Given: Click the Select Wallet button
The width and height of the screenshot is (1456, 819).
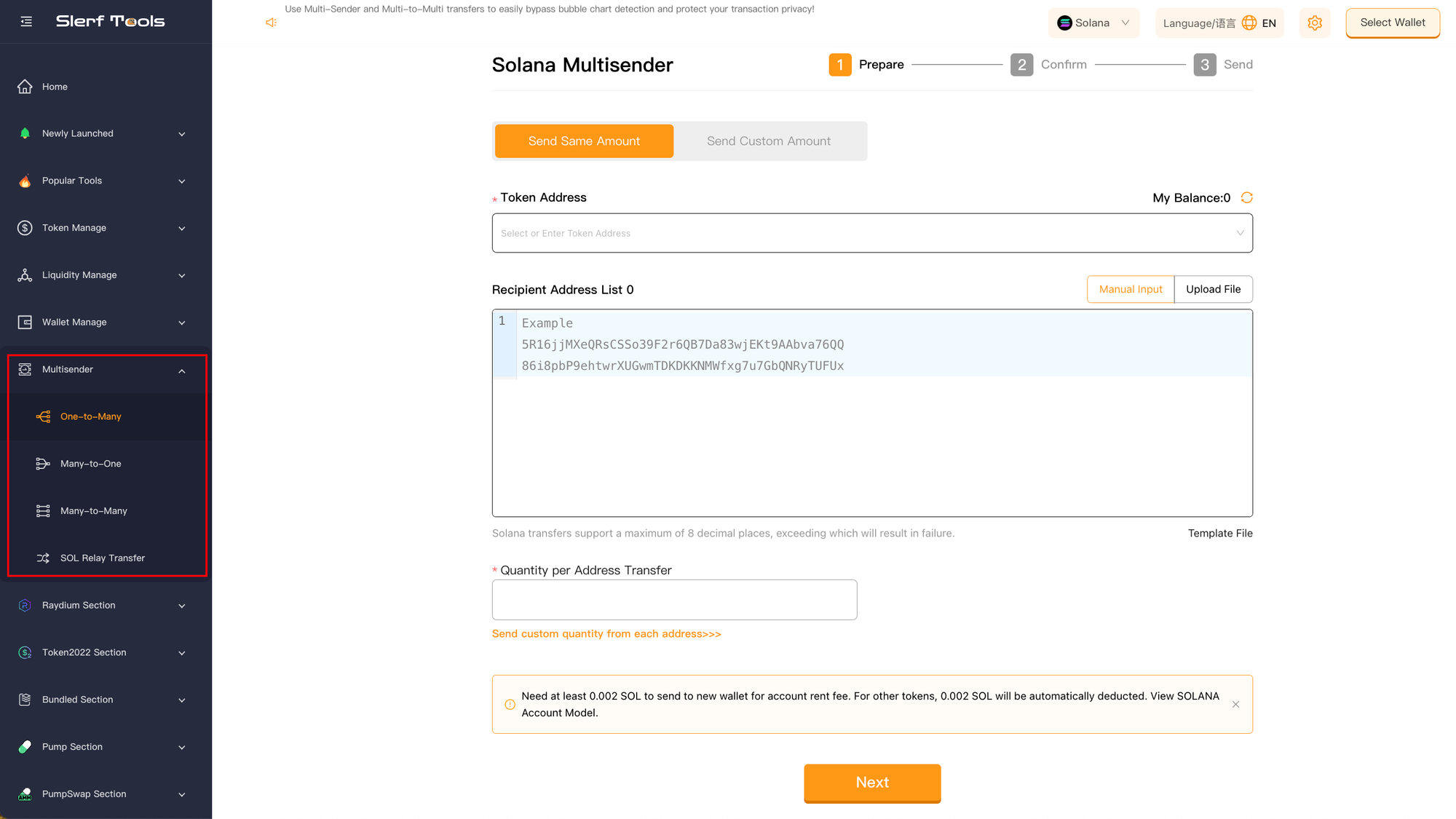Looking at the screenshot, I should (1392, 23).
